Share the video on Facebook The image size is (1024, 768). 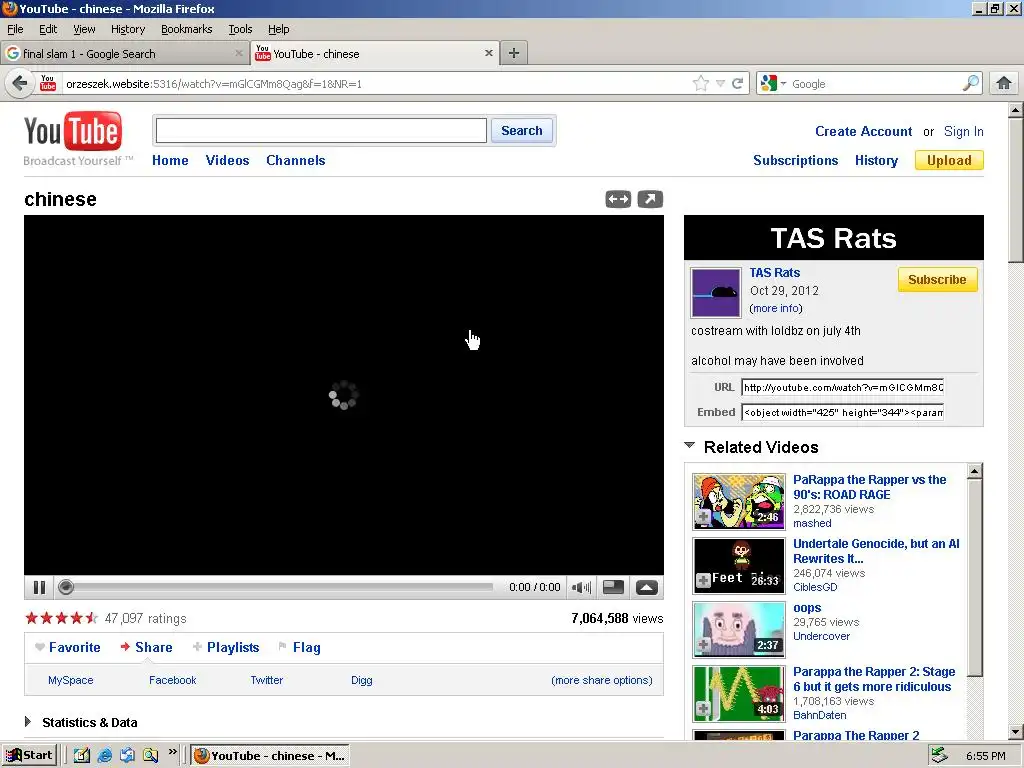point(172,680)
